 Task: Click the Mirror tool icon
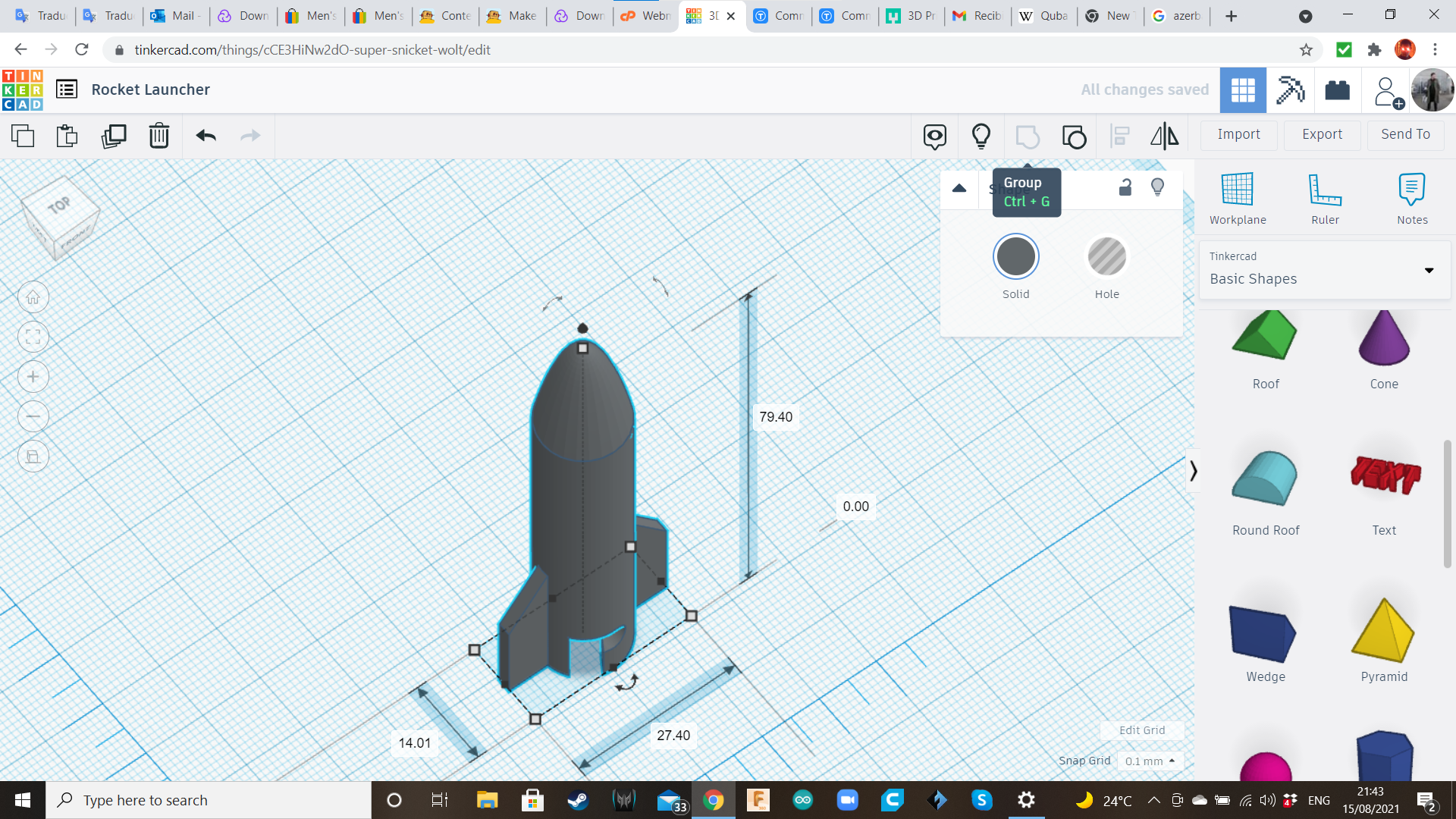1164,136
